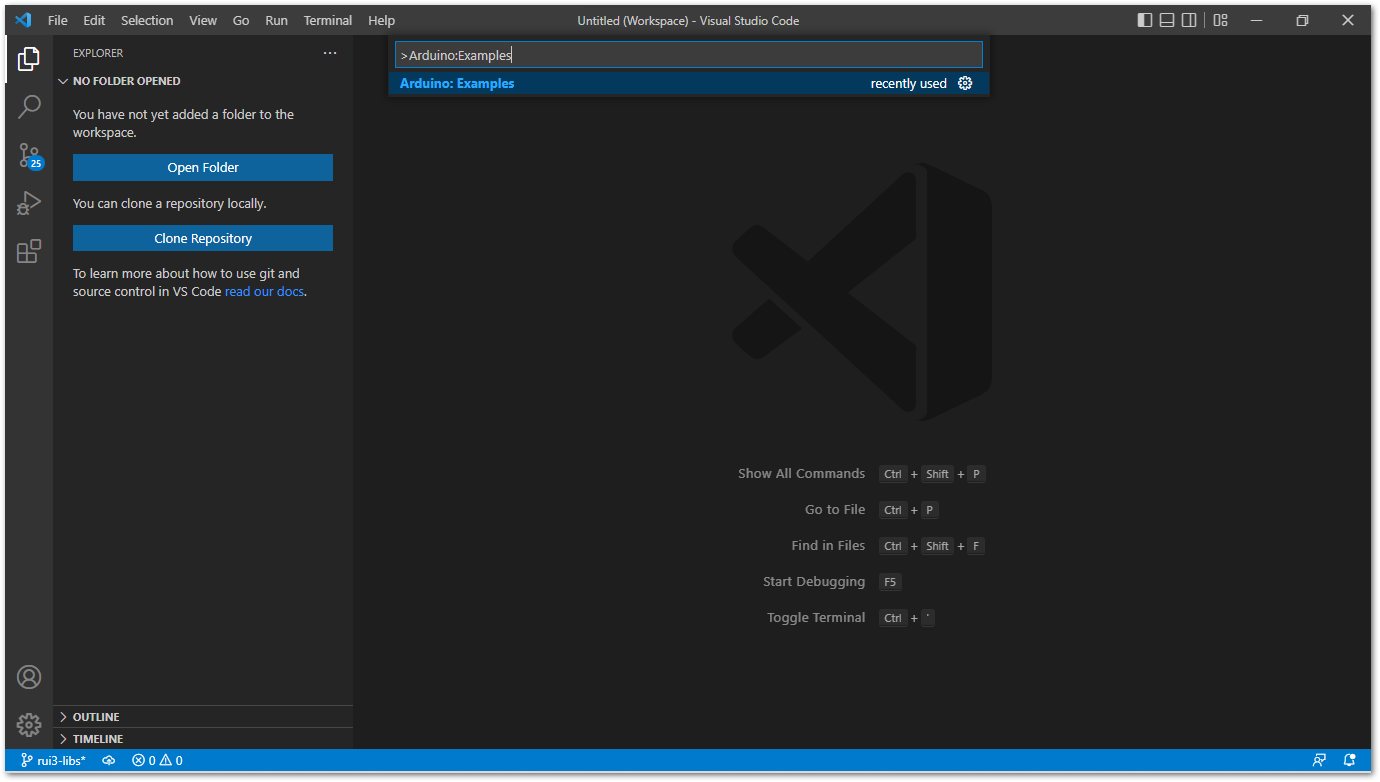Viewport: 1380px width, 782px height.
Task: Select Arduino: Examples command result
Action: [689, 83]
